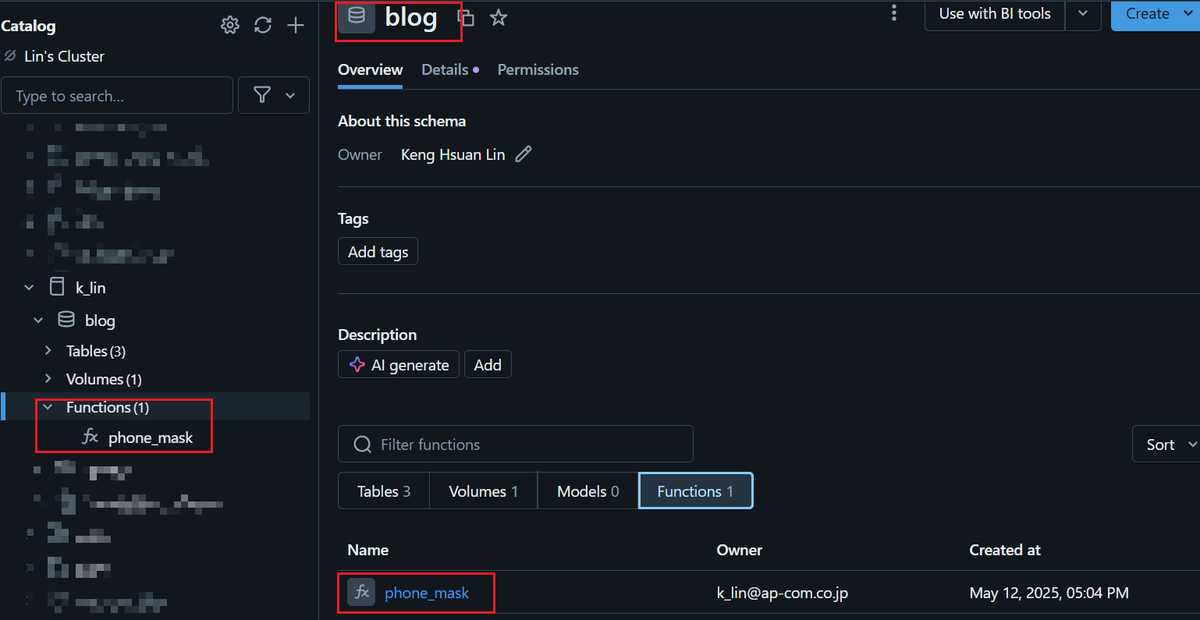Open the kebab menu beside BI tools
The height and width of the screenshot is (620, 1200).
pos(894,13)
